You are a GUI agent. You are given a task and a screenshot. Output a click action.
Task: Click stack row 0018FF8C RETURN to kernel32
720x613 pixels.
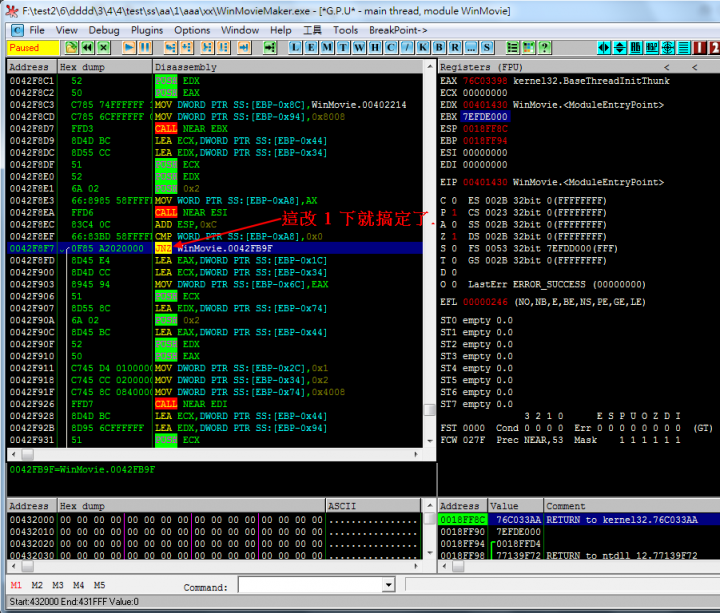(579, 519)
